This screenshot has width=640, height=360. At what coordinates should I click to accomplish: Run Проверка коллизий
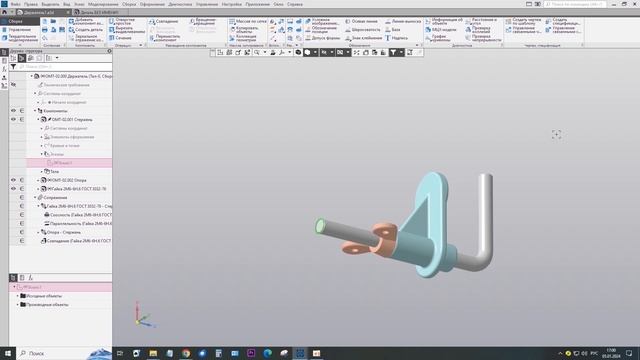pyautogui.click(x=478, y=30)
